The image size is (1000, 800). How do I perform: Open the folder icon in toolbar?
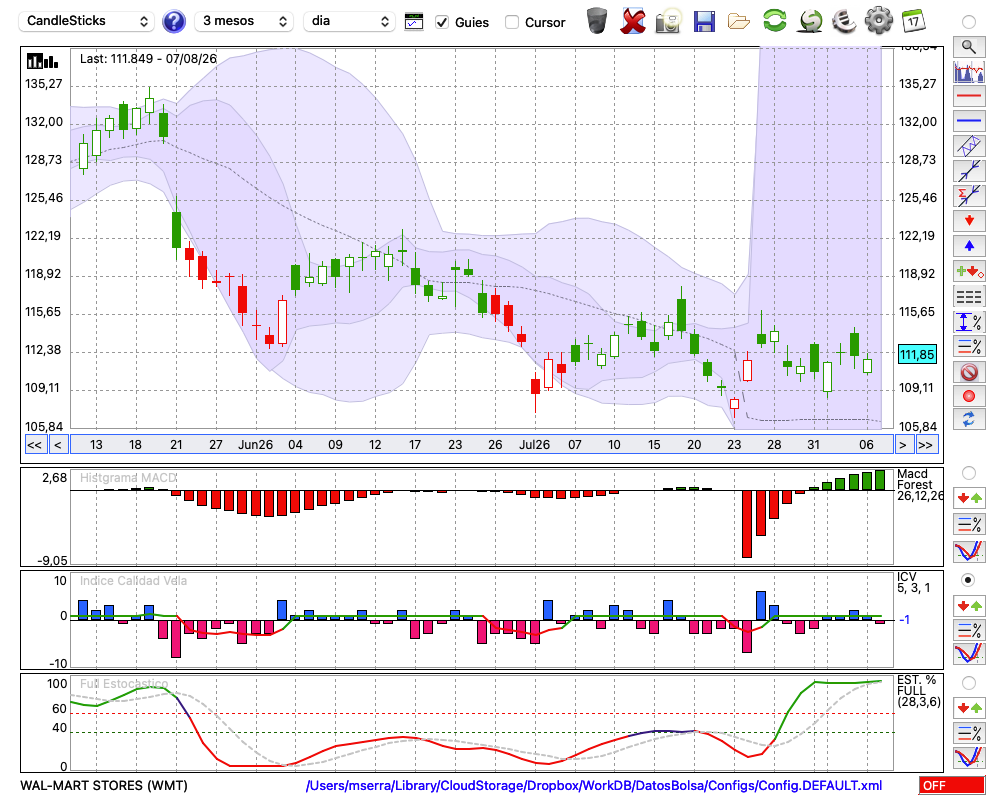click(x=739, y=22)
